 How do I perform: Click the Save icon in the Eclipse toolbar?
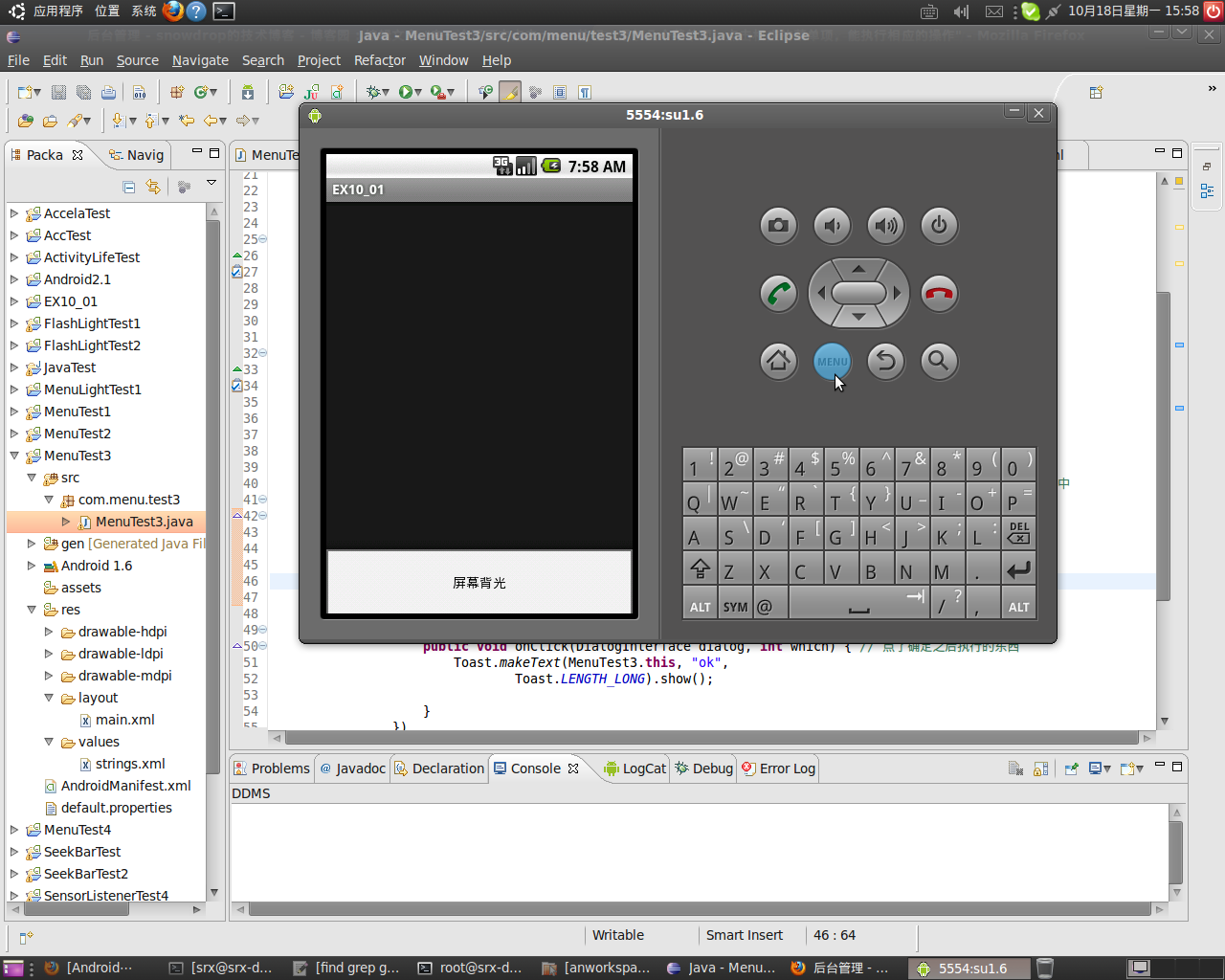tap(58, 92)
